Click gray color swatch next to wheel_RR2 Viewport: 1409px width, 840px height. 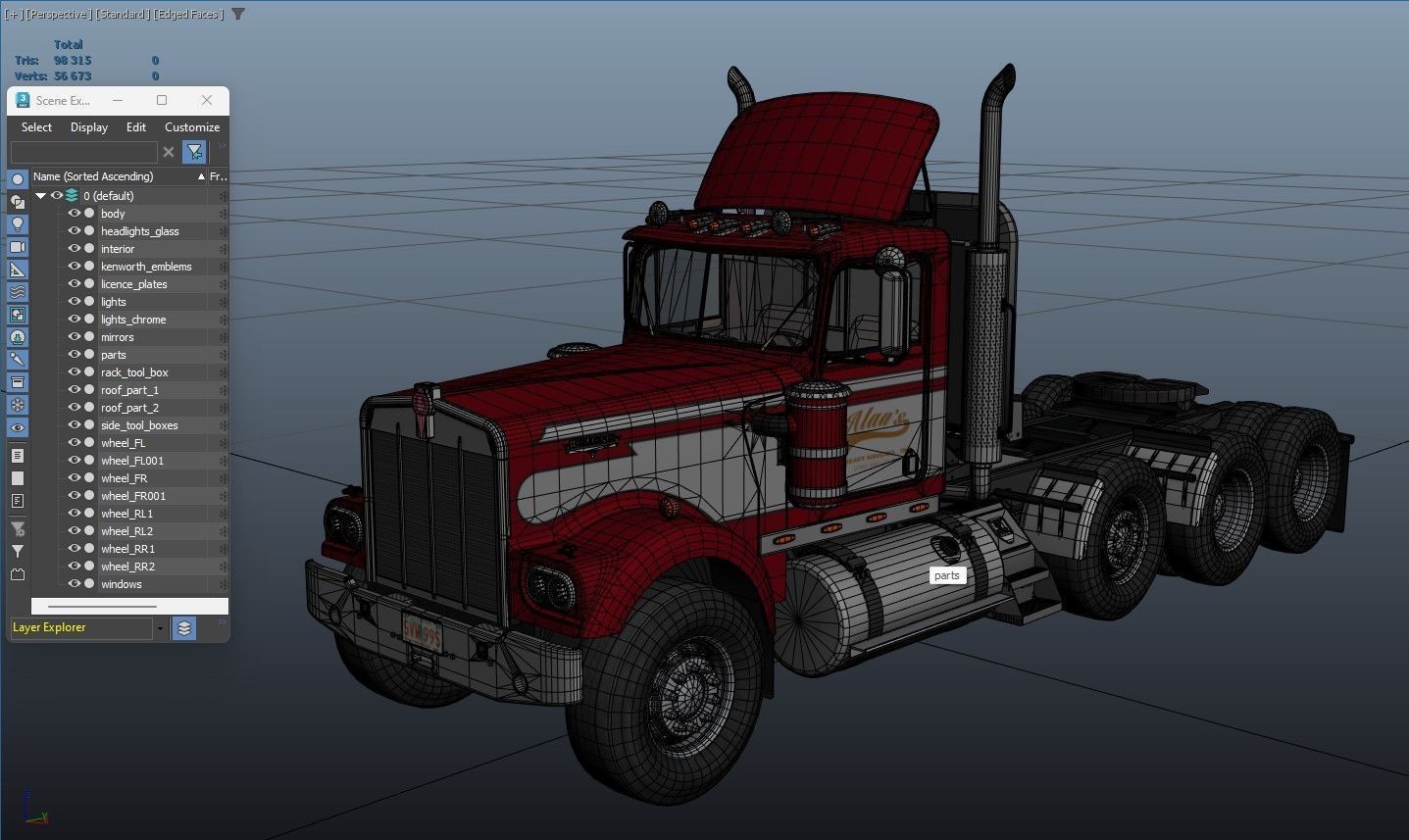89,567
